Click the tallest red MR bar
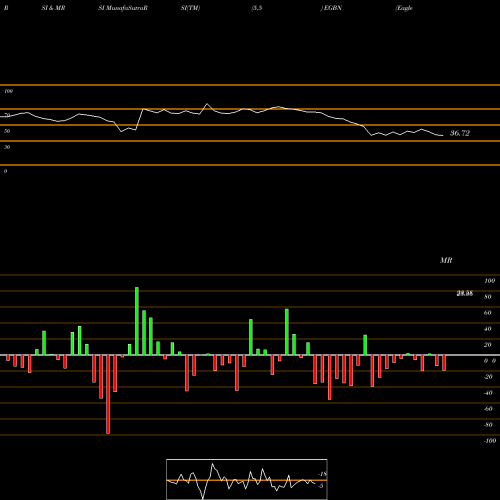The width and height of the screenshot is (500, 500). pyautogui.click(x=108, y=394)
